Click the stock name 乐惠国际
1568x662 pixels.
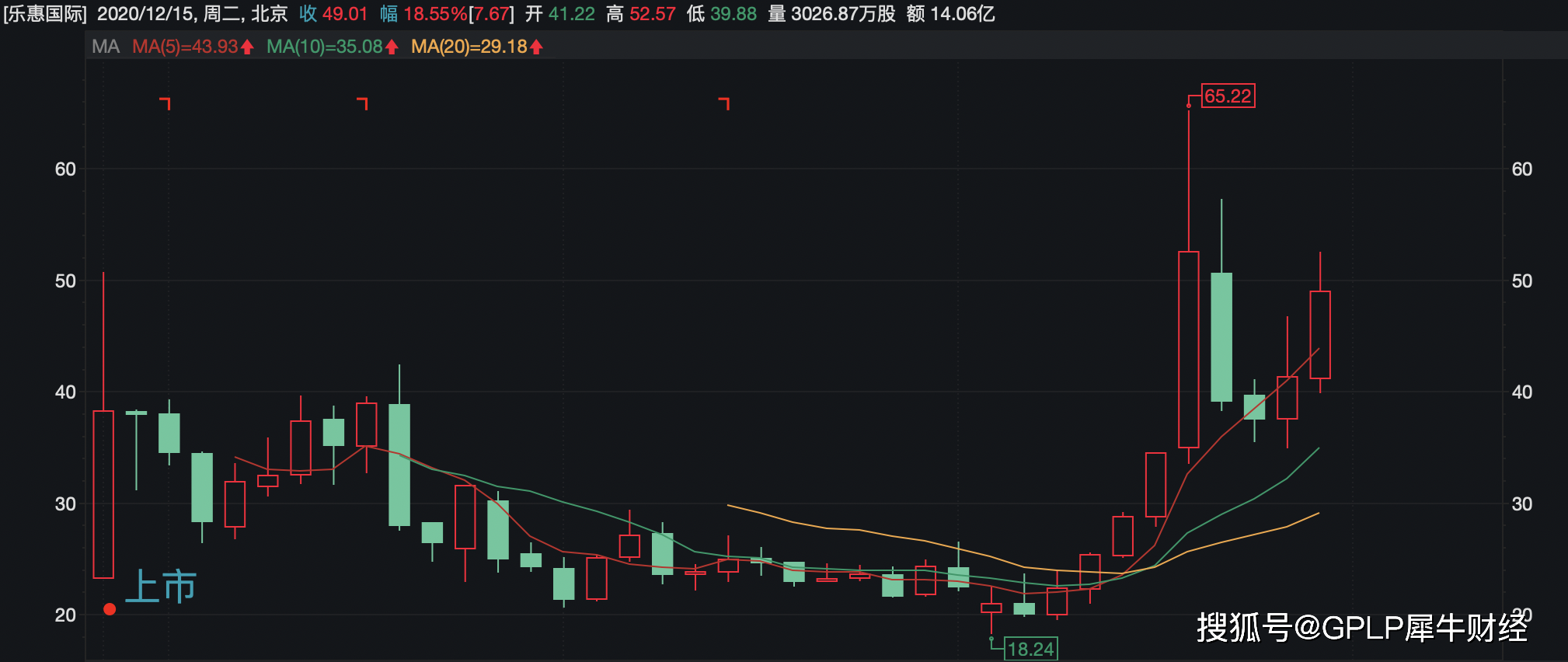click(45, 14)
